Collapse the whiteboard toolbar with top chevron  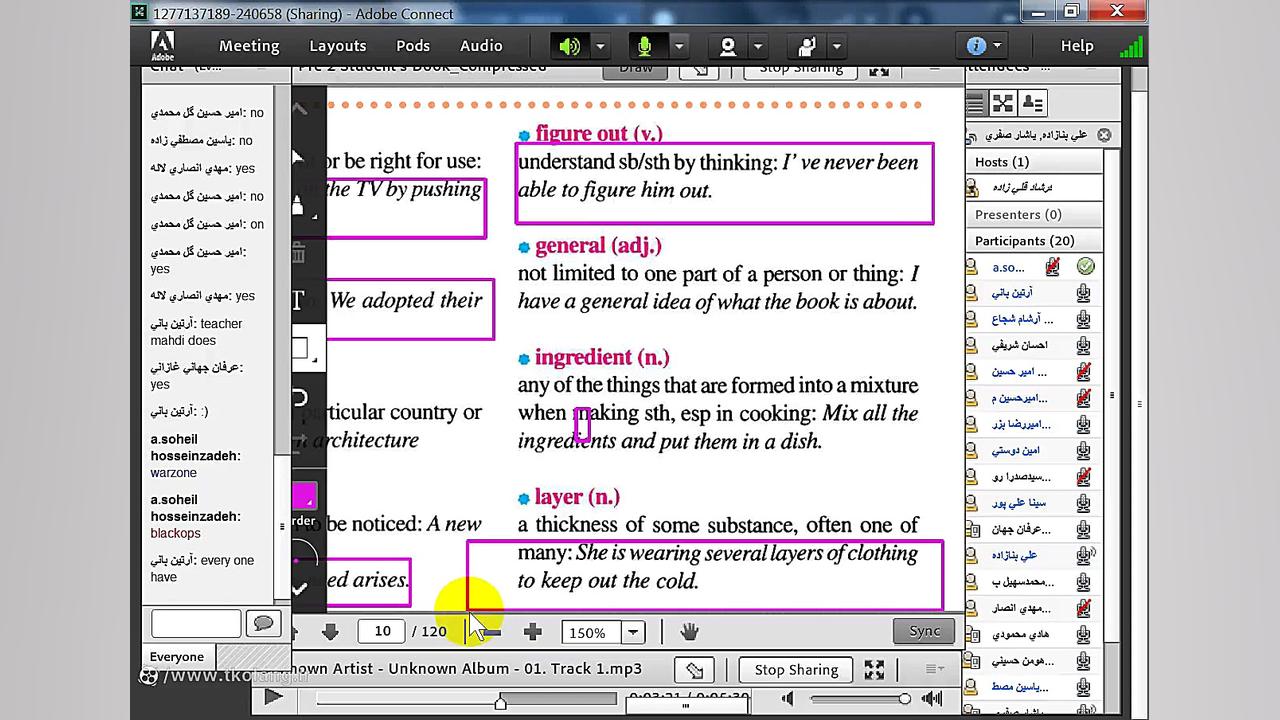pos(299,108)
